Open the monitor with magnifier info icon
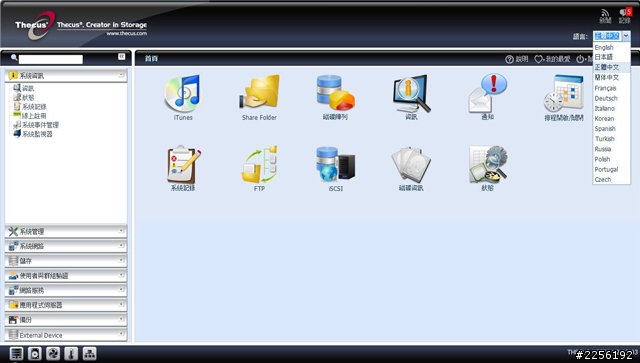Viewport: 640px width, 363px height. pyautogui.click(x=411, y=93)
